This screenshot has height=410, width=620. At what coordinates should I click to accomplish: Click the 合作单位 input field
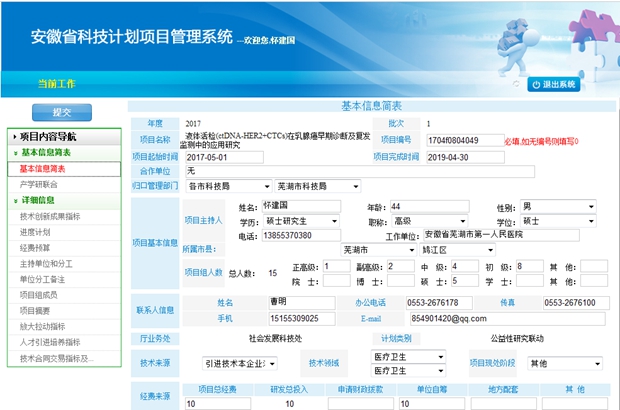[360, 171]
